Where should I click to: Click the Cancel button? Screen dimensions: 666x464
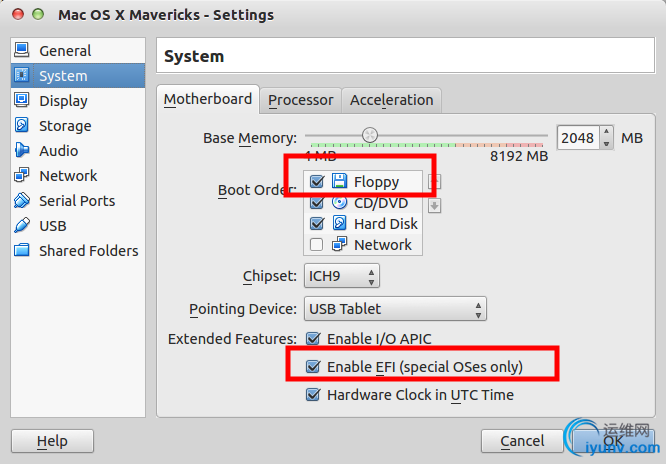pos(522,441)
